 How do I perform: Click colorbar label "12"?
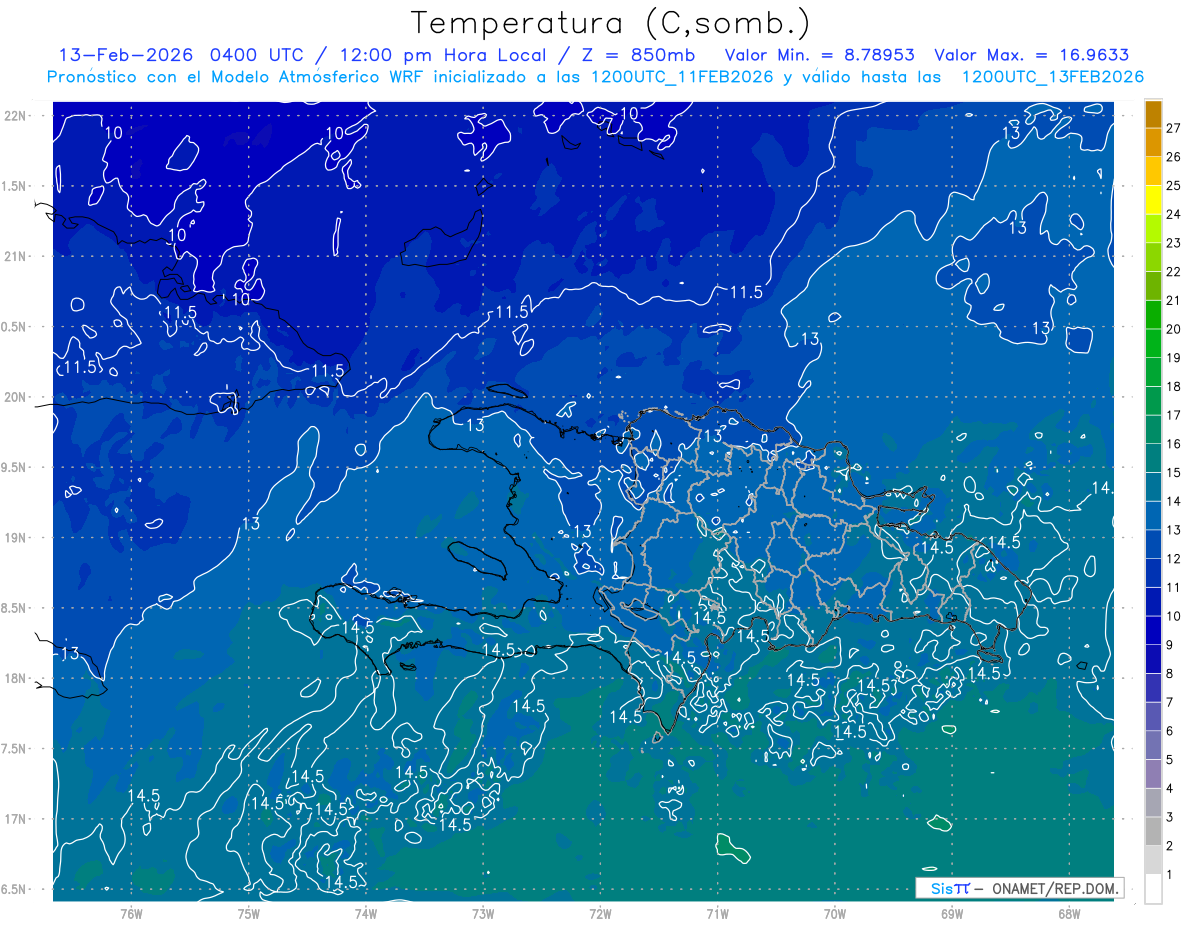(x=1173, y=559)
